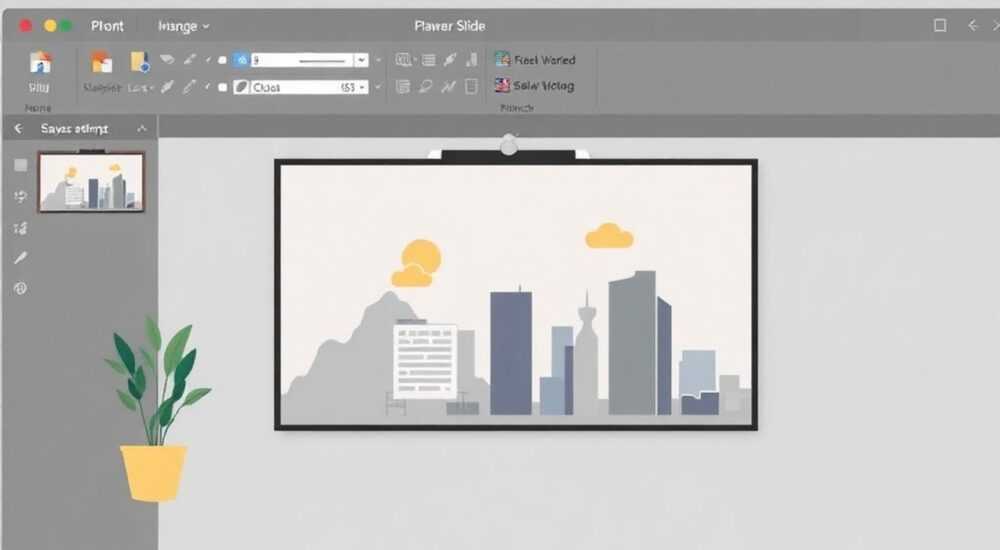1000x550 pixels.
Task: Select the text document shape on the slide
Action: 425,361
